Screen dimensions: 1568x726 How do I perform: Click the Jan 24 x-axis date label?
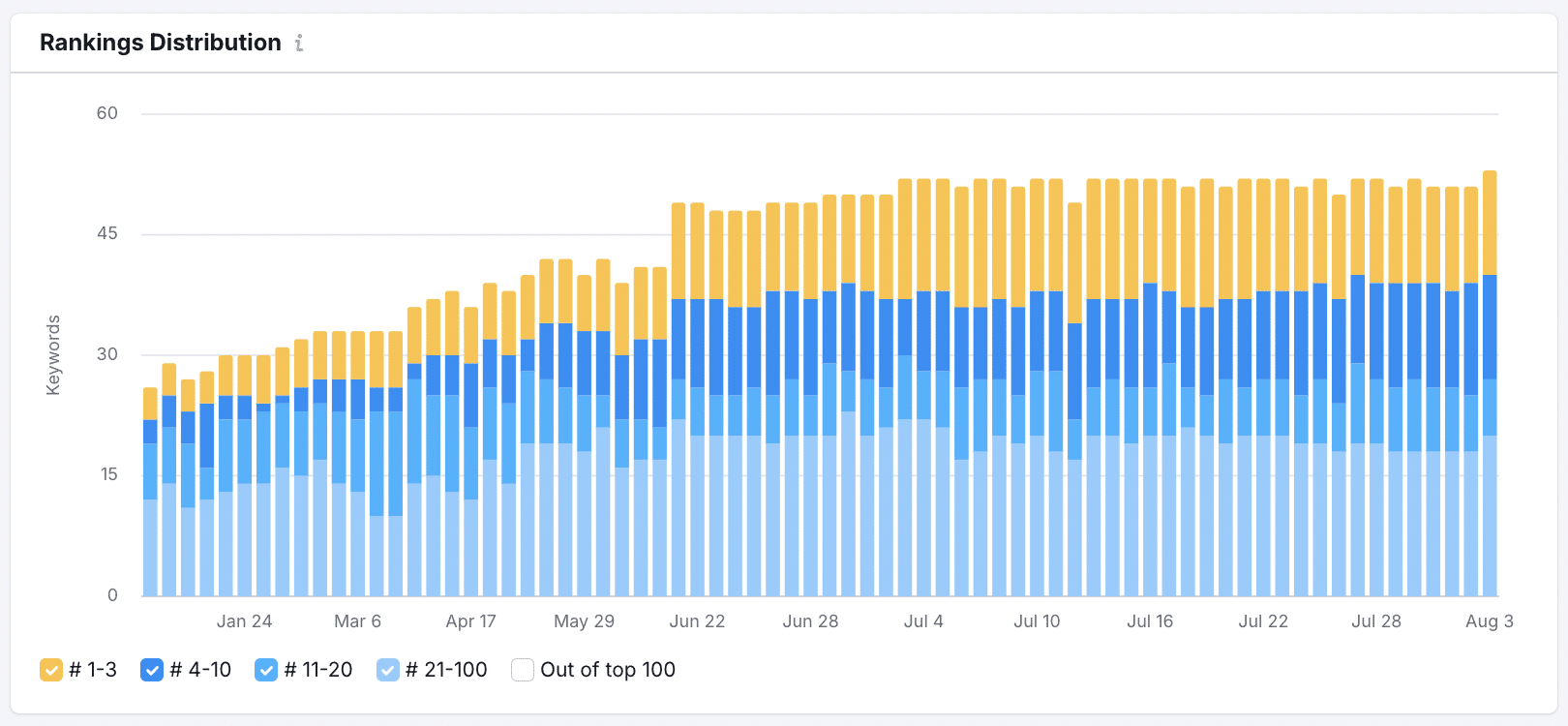pos(244,621)
